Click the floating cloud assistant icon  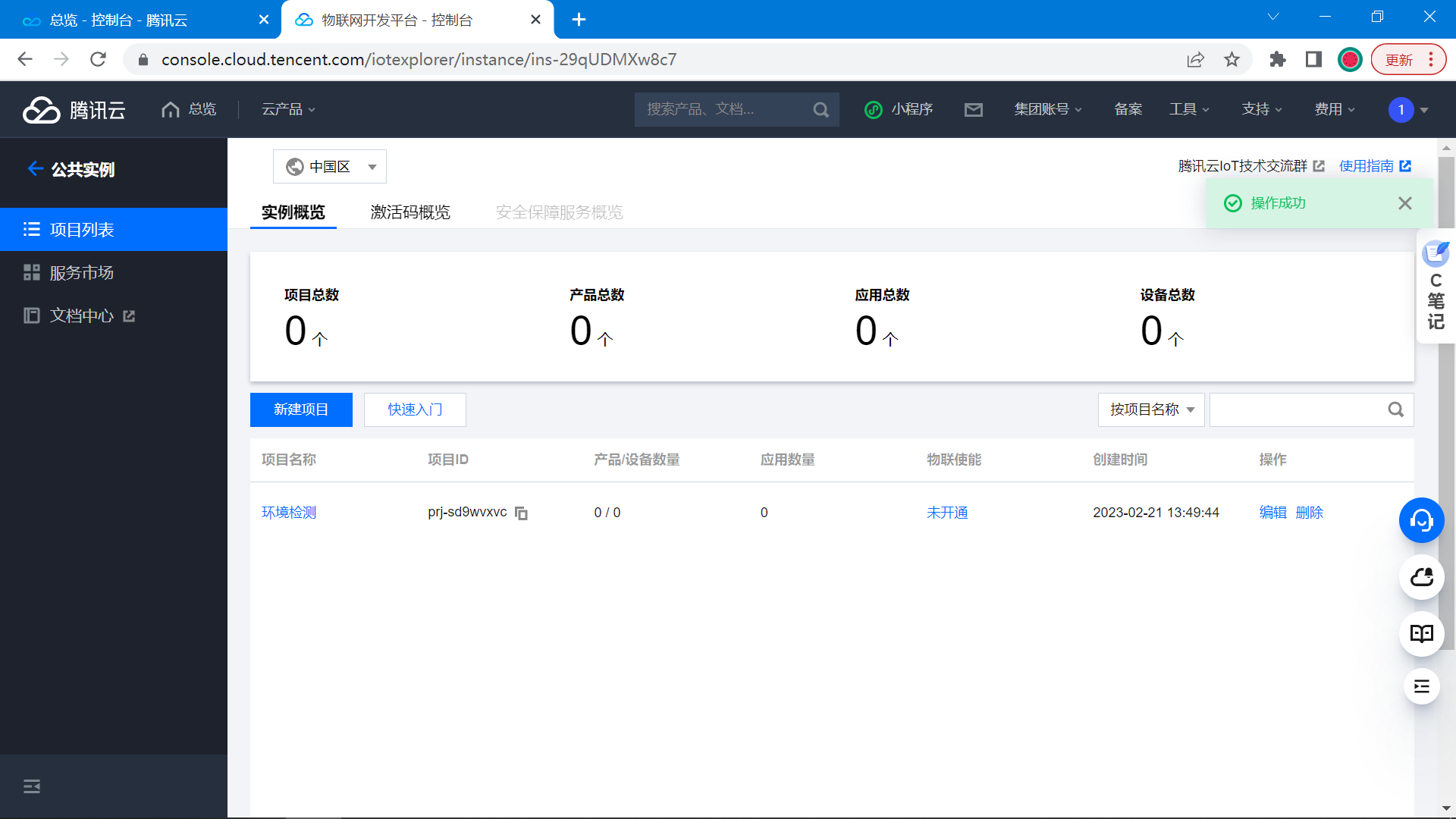click(x=1421, y=577)
